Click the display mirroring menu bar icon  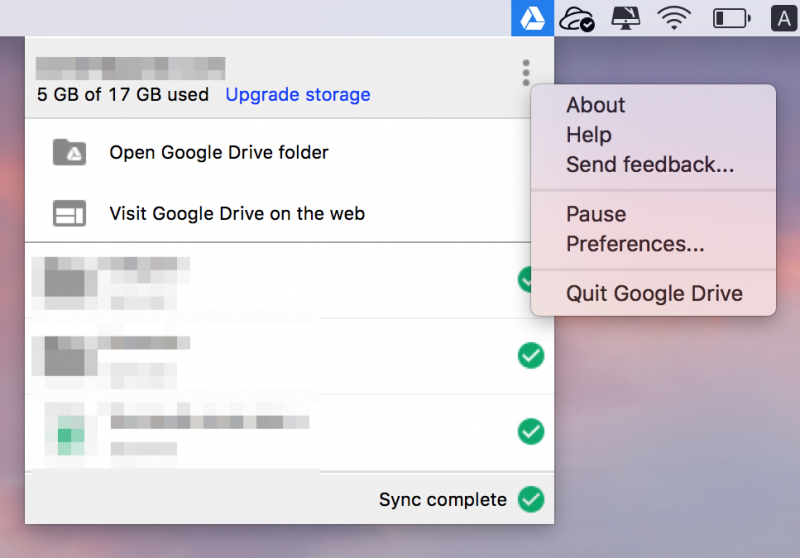pos(626,18)
